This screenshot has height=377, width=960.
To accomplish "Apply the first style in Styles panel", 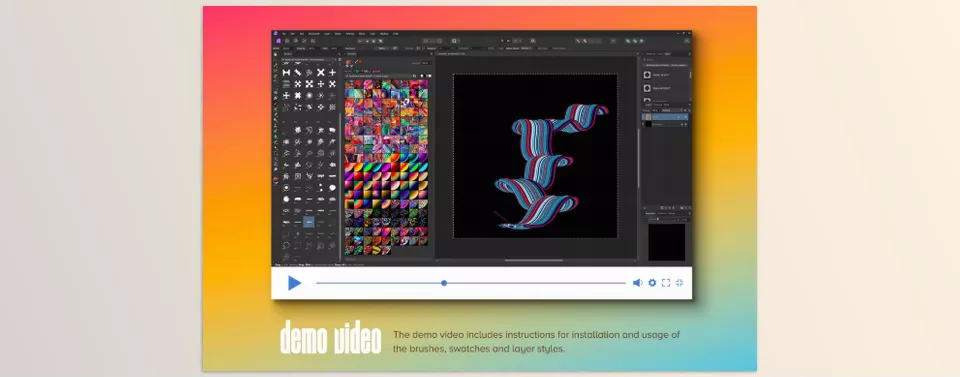I will tap(647, 75).
